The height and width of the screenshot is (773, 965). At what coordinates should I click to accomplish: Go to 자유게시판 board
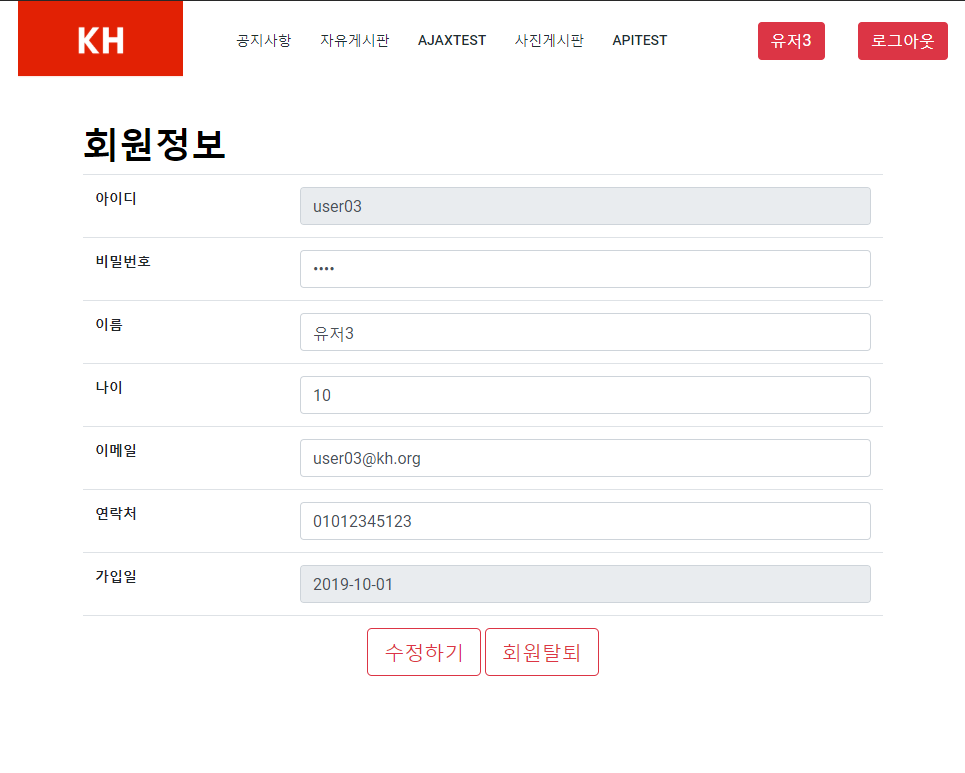click(x=354, y=41)
